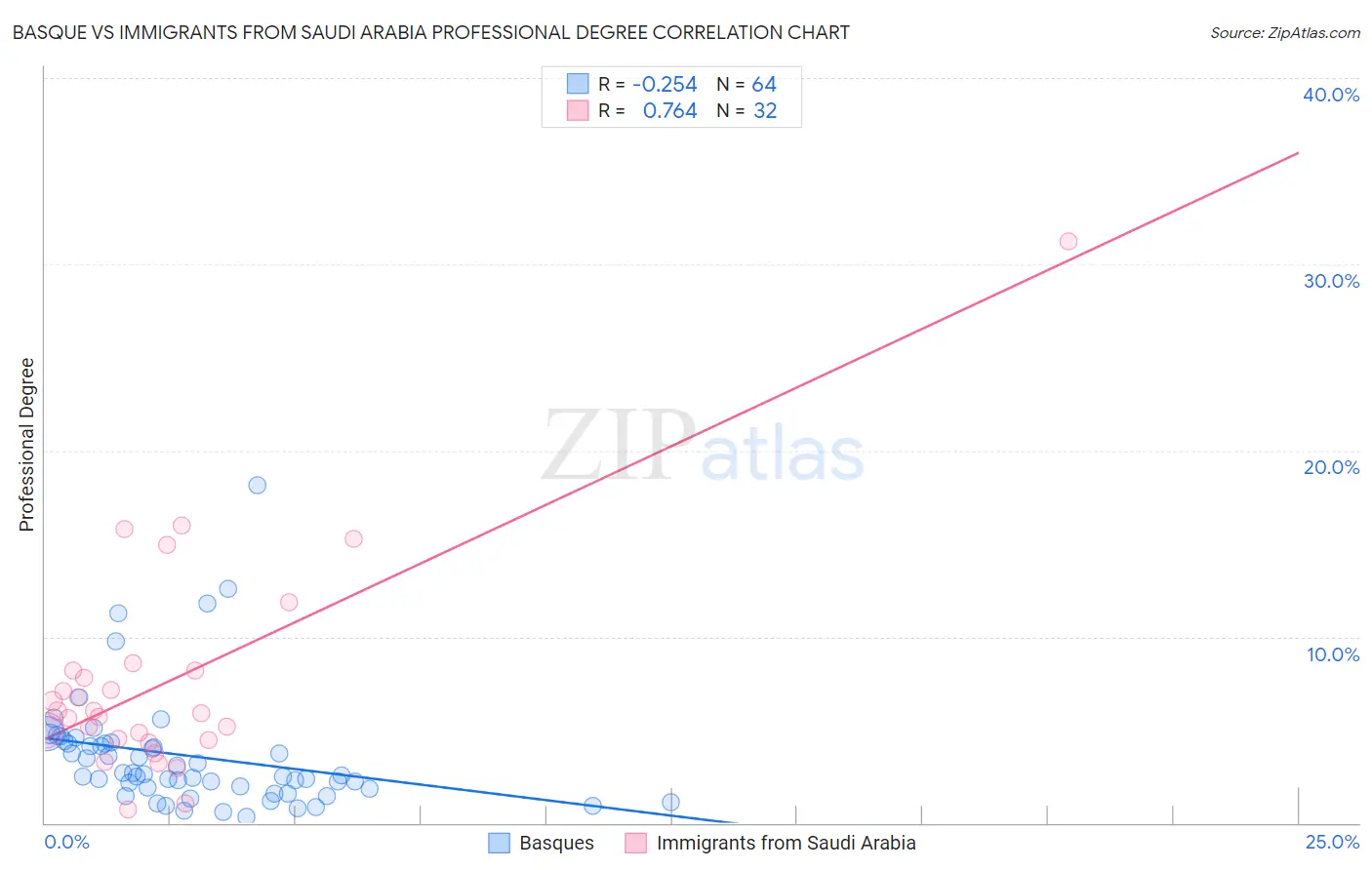Click the Basques legend label

pos(556,843)
